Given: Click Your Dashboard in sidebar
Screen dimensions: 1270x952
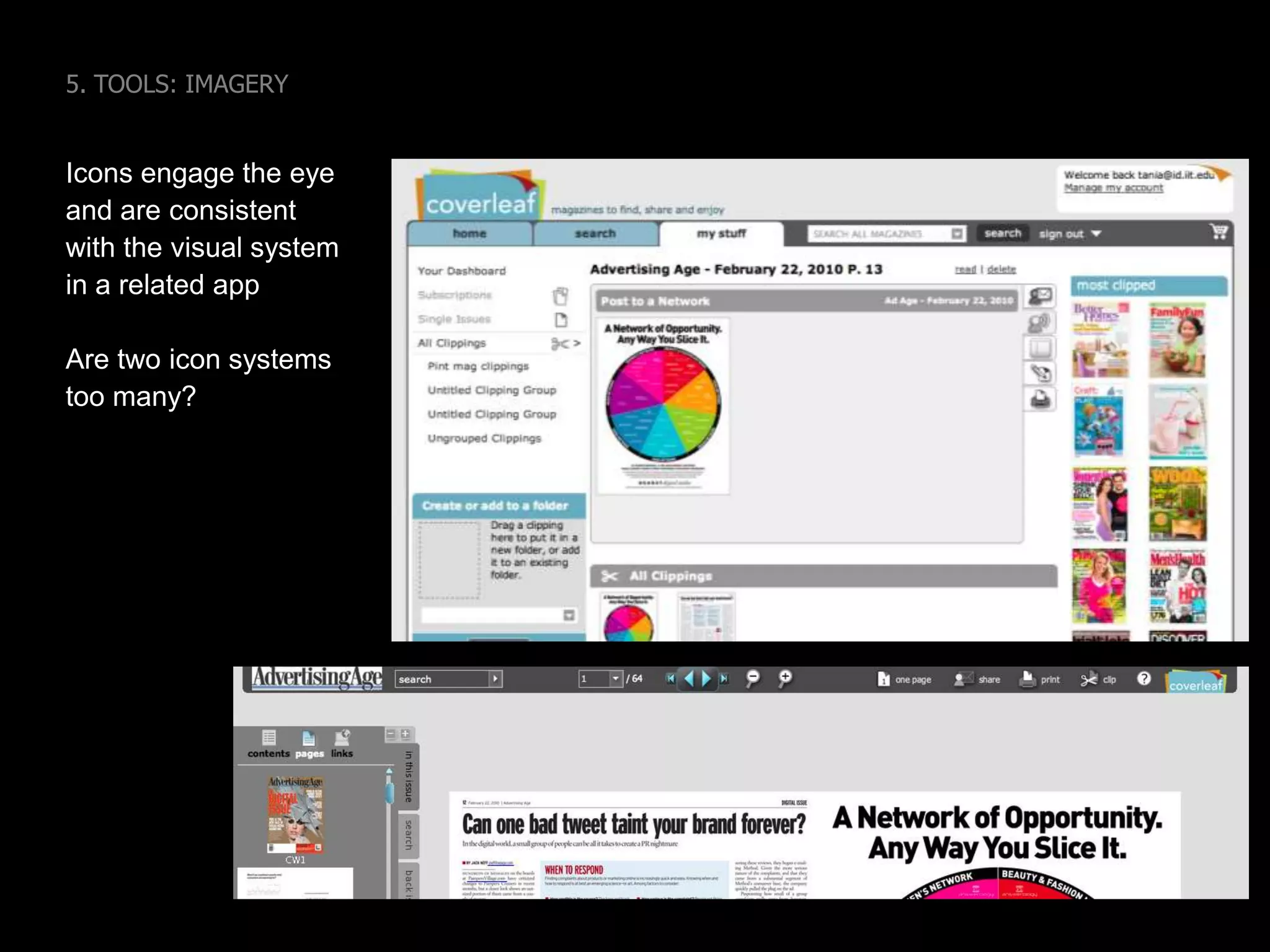Looking at the screenshot, I should coord(461,271).
